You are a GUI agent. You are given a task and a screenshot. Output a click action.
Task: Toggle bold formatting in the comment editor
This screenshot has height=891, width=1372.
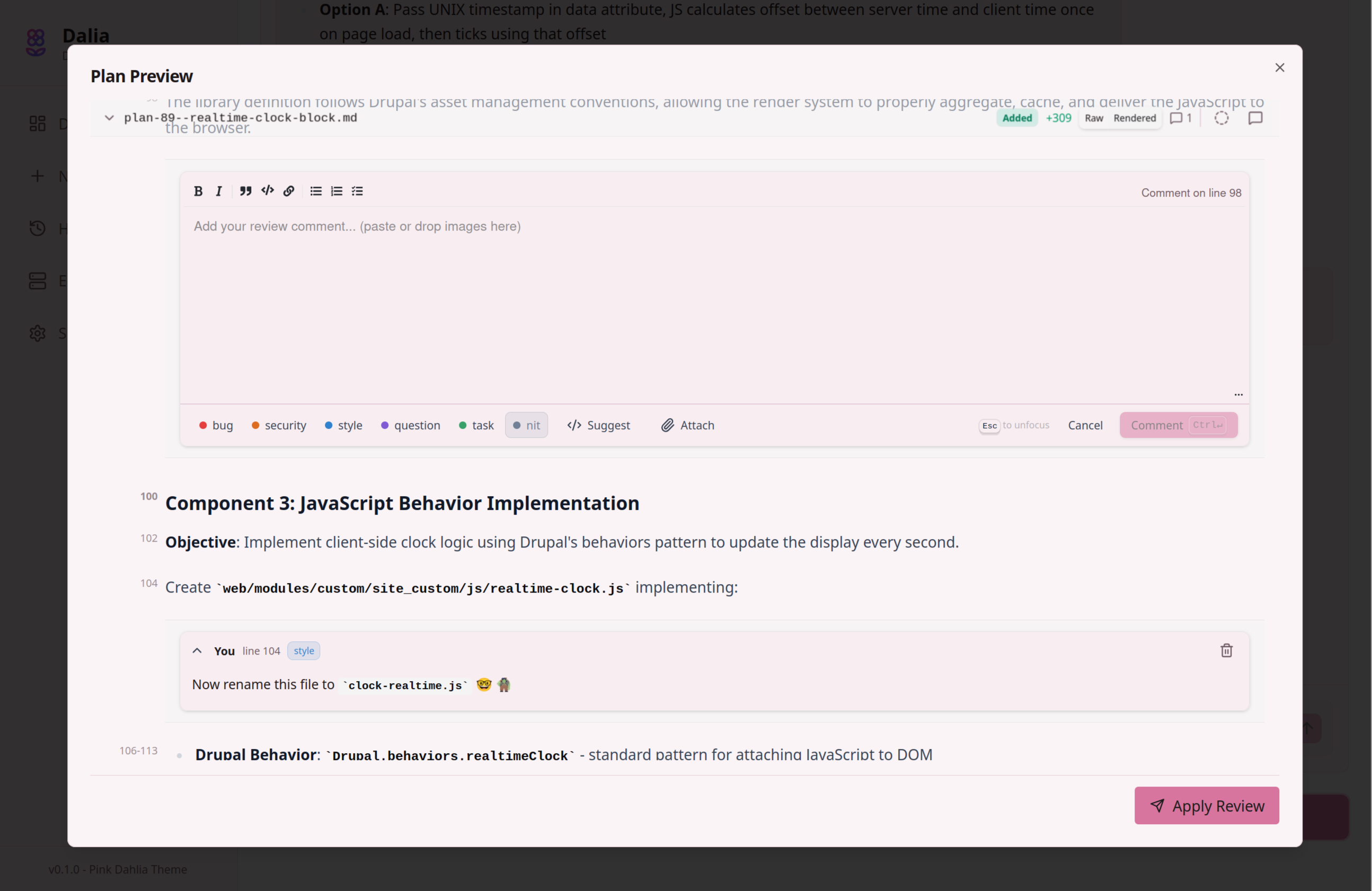click(198, 191)
